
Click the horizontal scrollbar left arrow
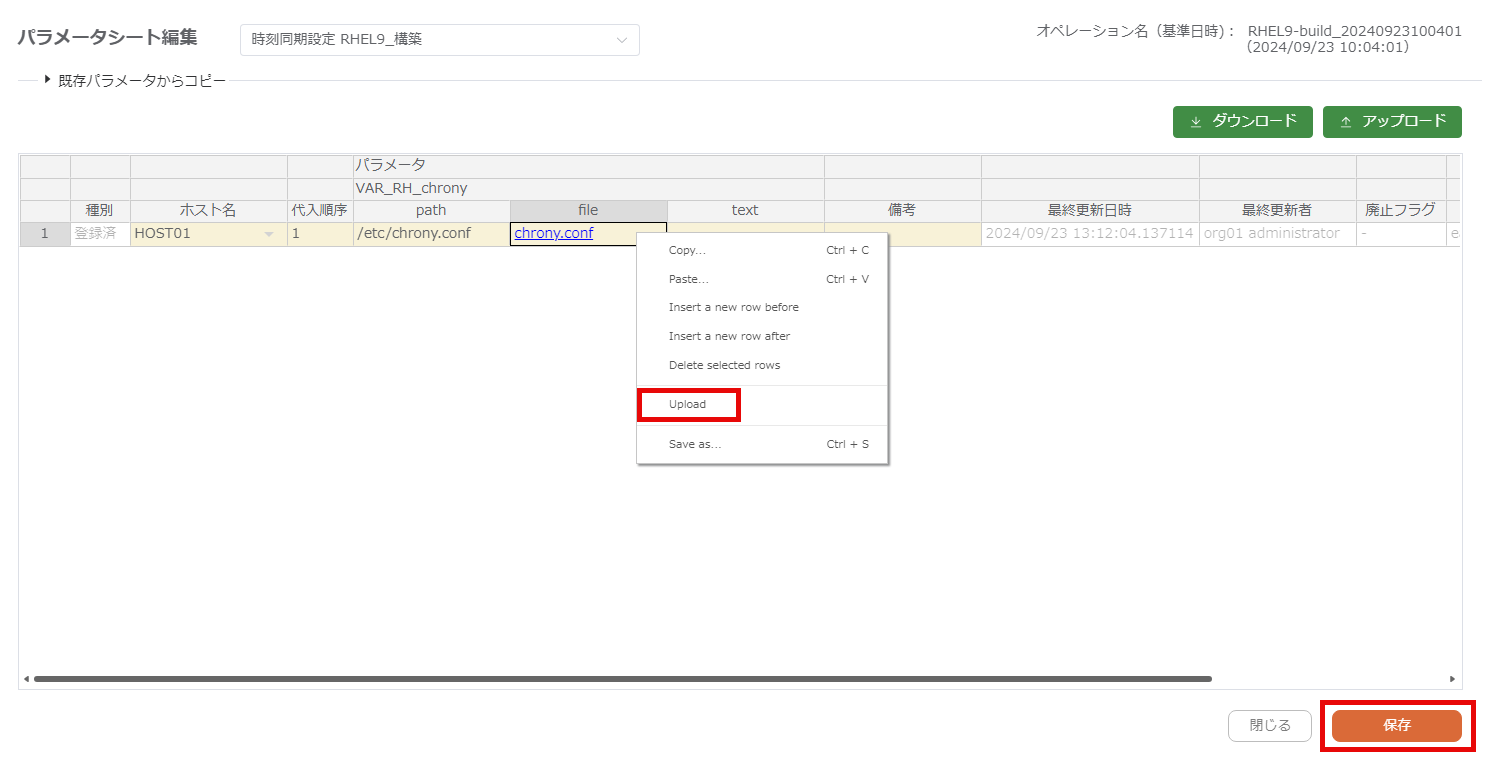click(x=26, y=679)
